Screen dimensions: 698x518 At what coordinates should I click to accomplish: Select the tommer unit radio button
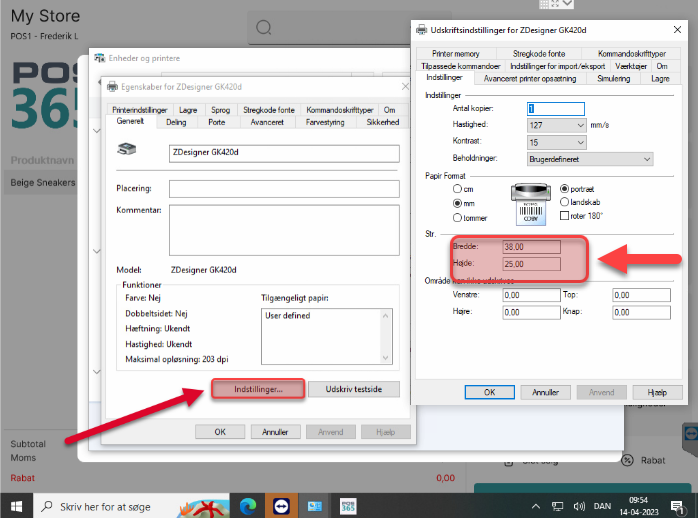(x=457, y=218)
